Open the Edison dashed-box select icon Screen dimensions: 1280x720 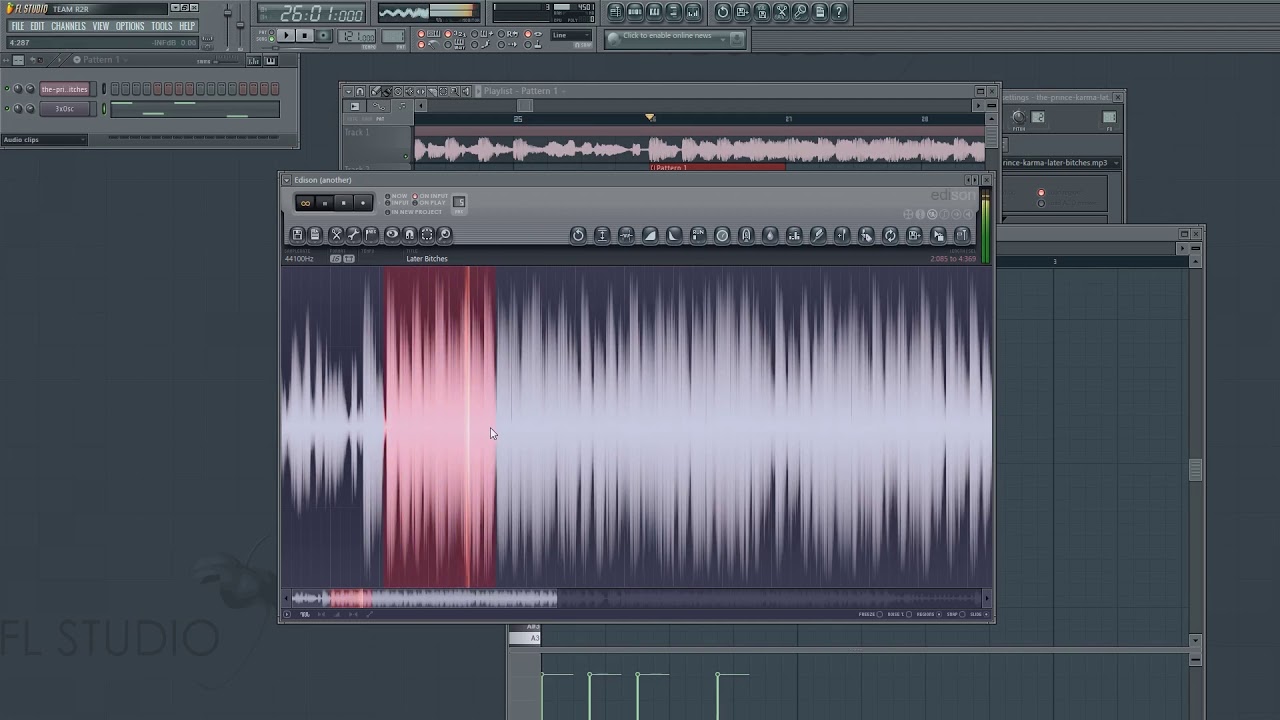pos(427,234)
